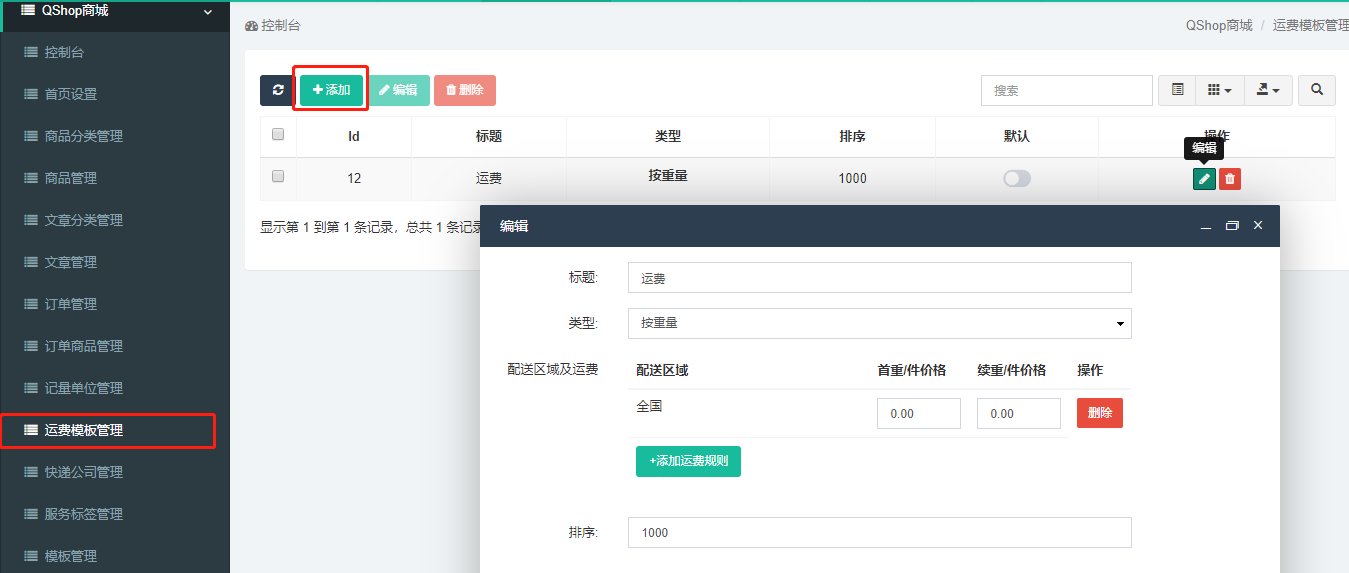Open 快递公司管理 in the sidebar
1349x573 pixels.
[83, 472]
